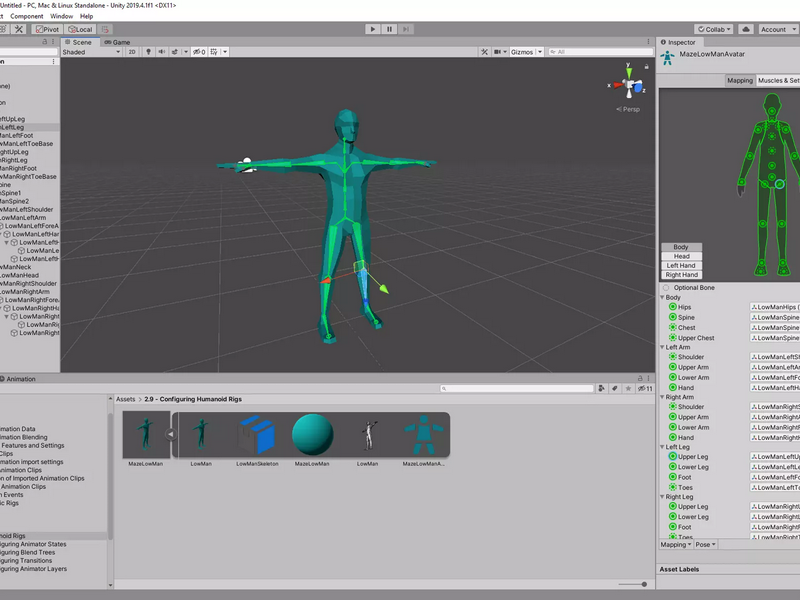Toggle scene audio speaker icon
Viewport: 800px width, 600px height.
162,52
